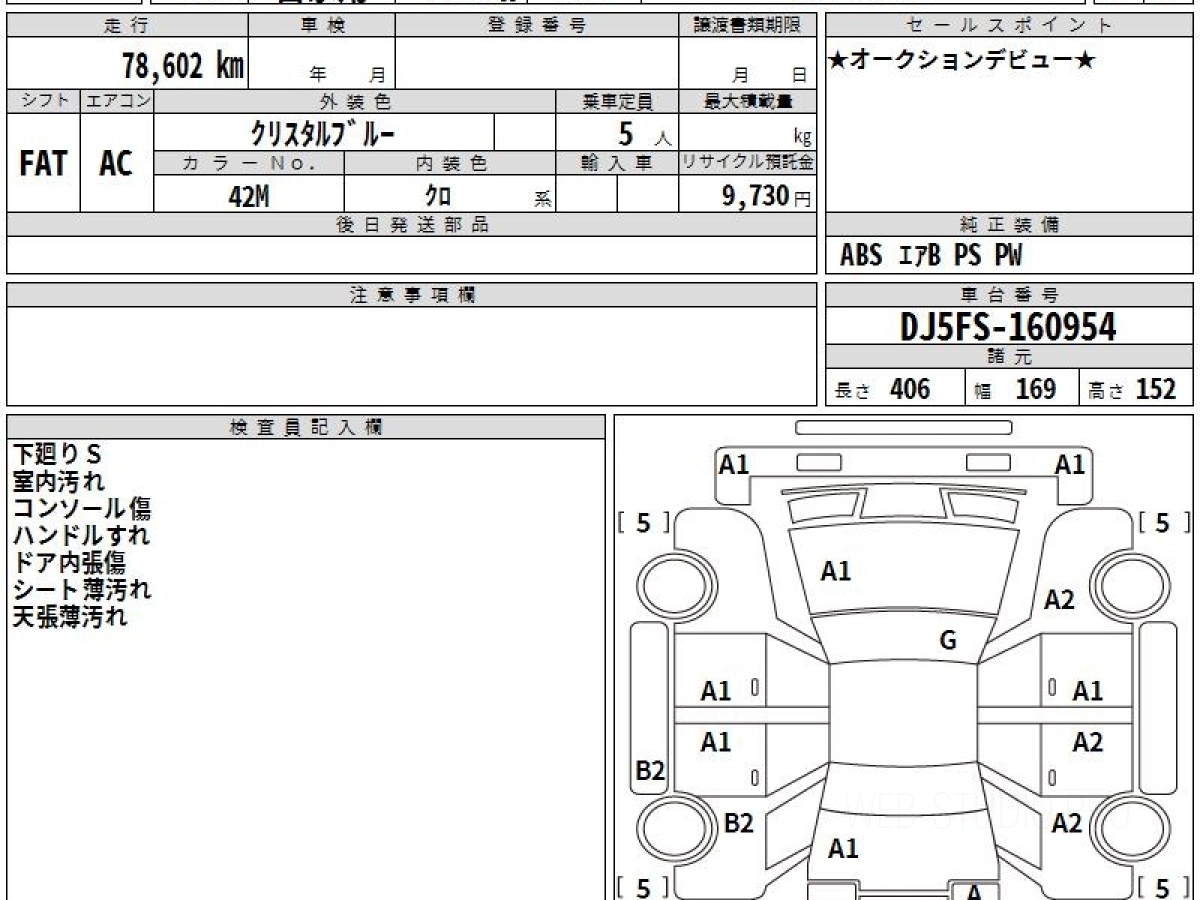Select the リサイクル預託金 header
Viewport: 1200px width, 900px height.
[747, 163]
